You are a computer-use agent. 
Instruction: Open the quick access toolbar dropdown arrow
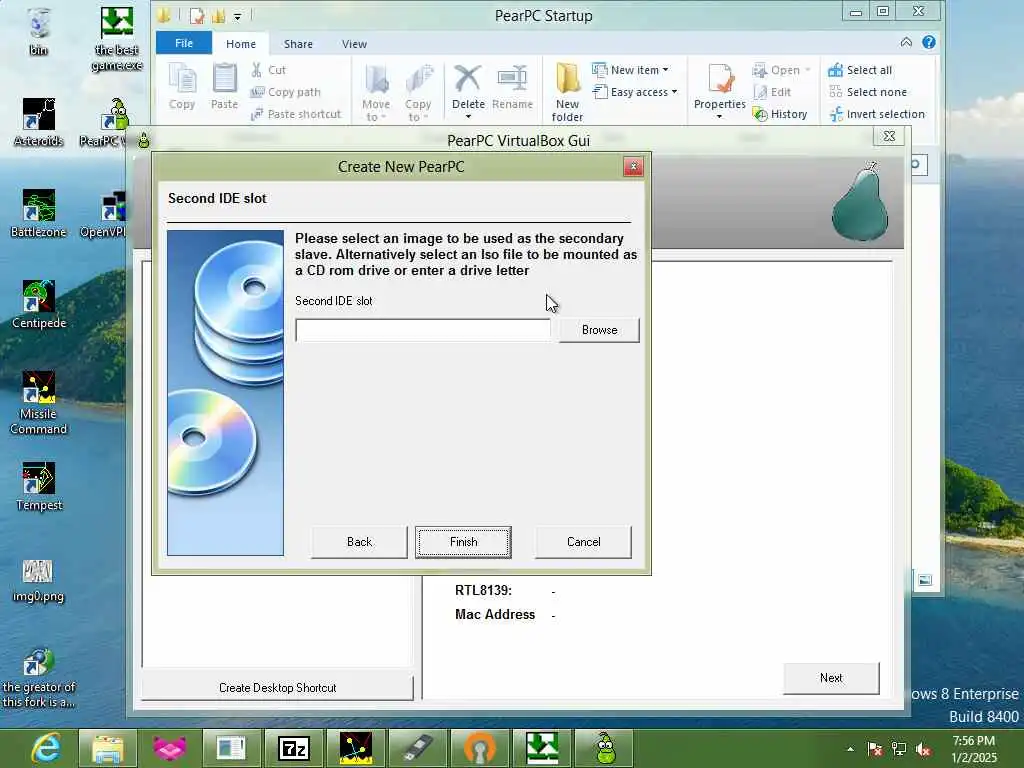point(238,16)
